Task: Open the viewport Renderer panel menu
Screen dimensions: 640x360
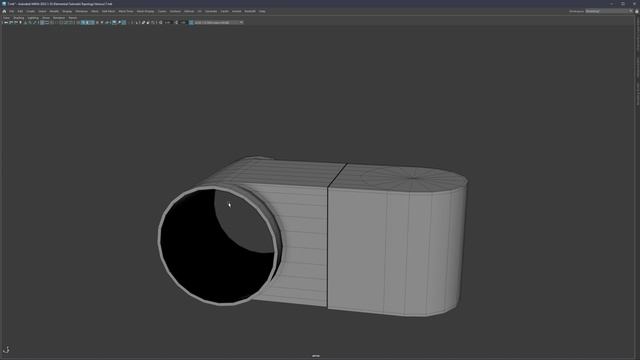Action: (59, 18)
